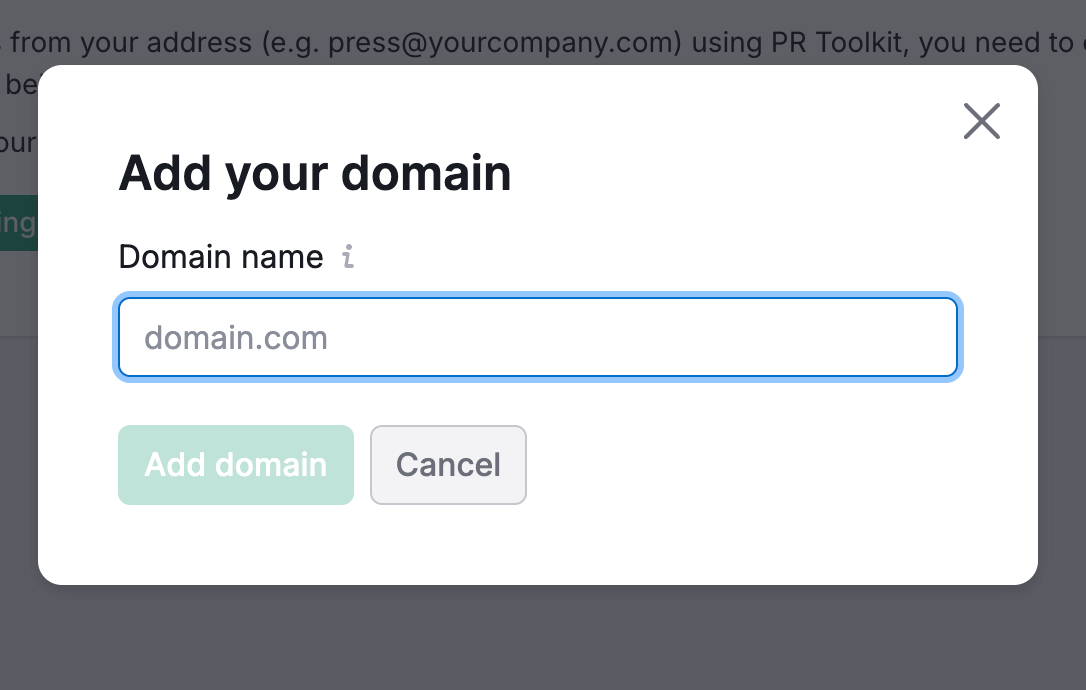
Task: Select the information icon next to the label
Action: point(347,257)
